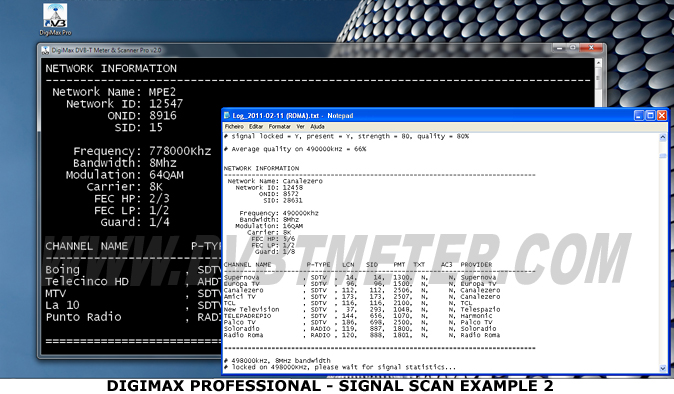
Task: Click the 'Harmonic' provider entry in Notepad
Action: [476, 316]
